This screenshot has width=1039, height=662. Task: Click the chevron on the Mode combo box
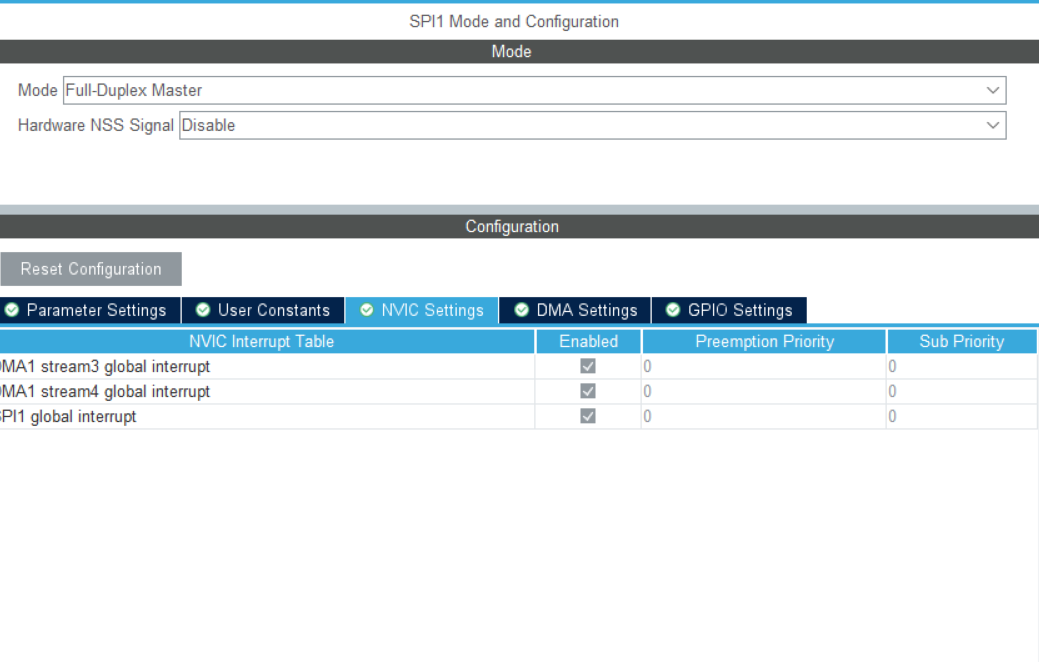click(992, 90)
